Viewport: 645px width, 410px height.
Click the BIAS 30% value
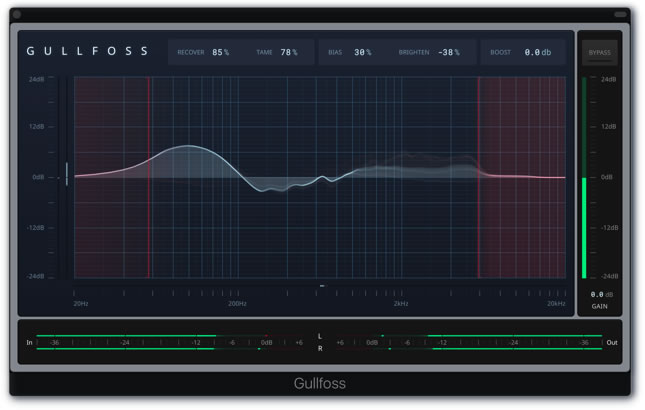coord(363,52)
